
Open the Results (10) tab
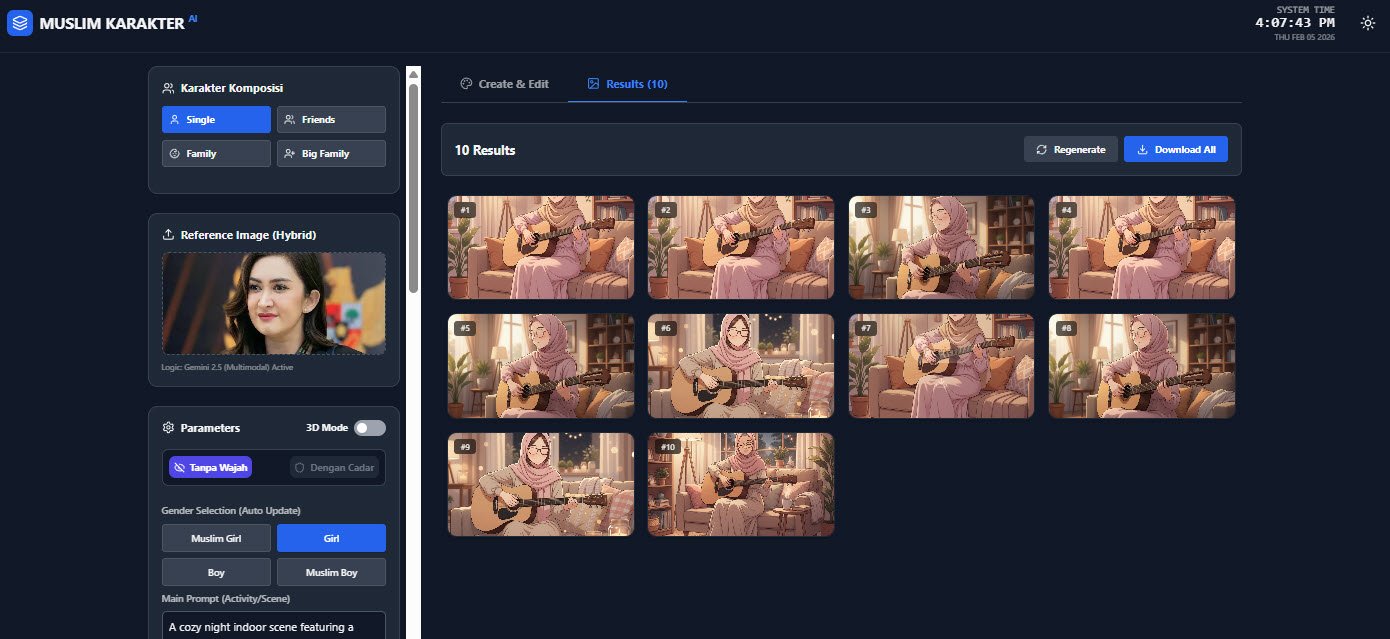pyautogui.click(x=627, y=84)
